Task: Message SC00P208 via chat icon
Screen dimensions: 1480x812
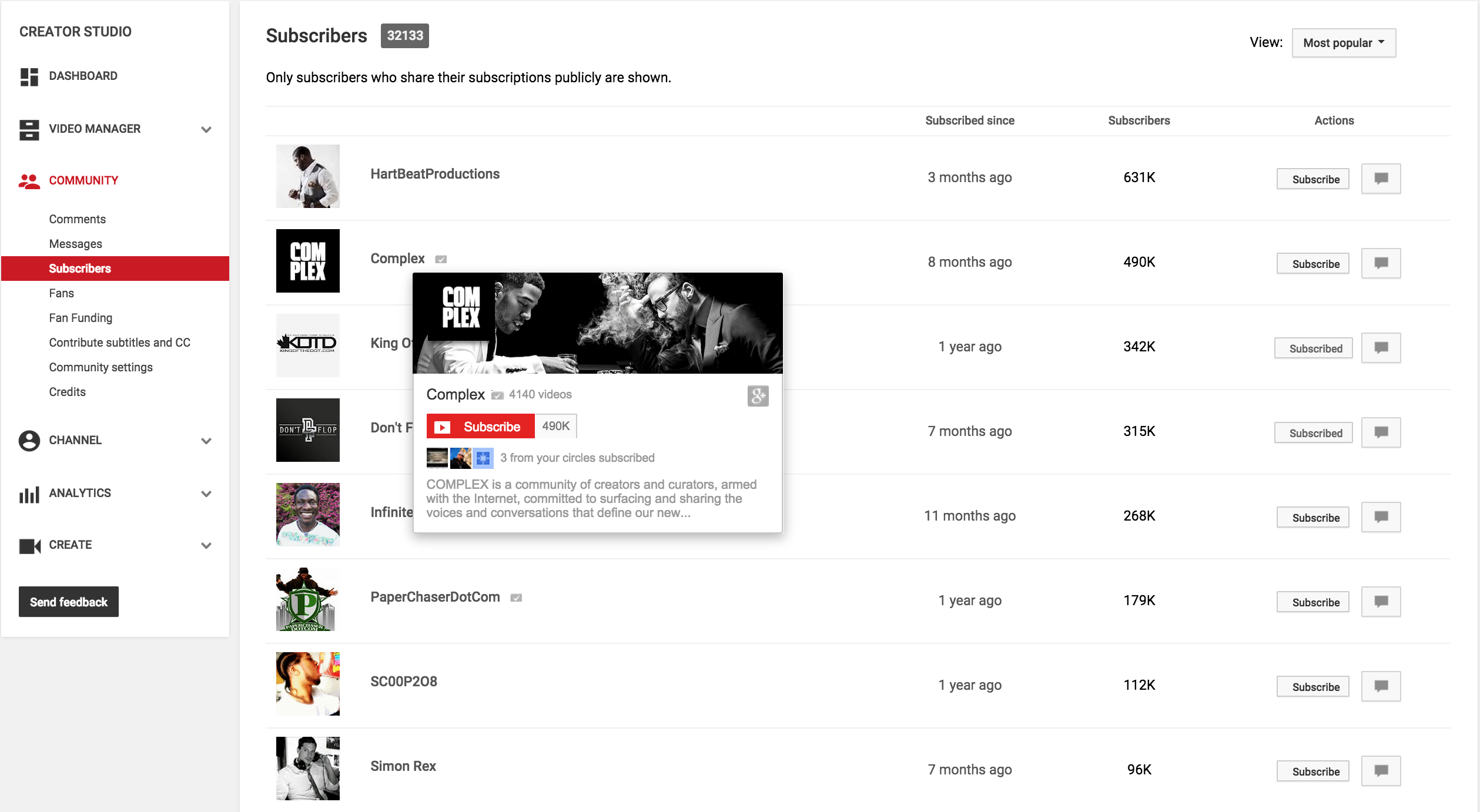Action: coord(1381,686)
